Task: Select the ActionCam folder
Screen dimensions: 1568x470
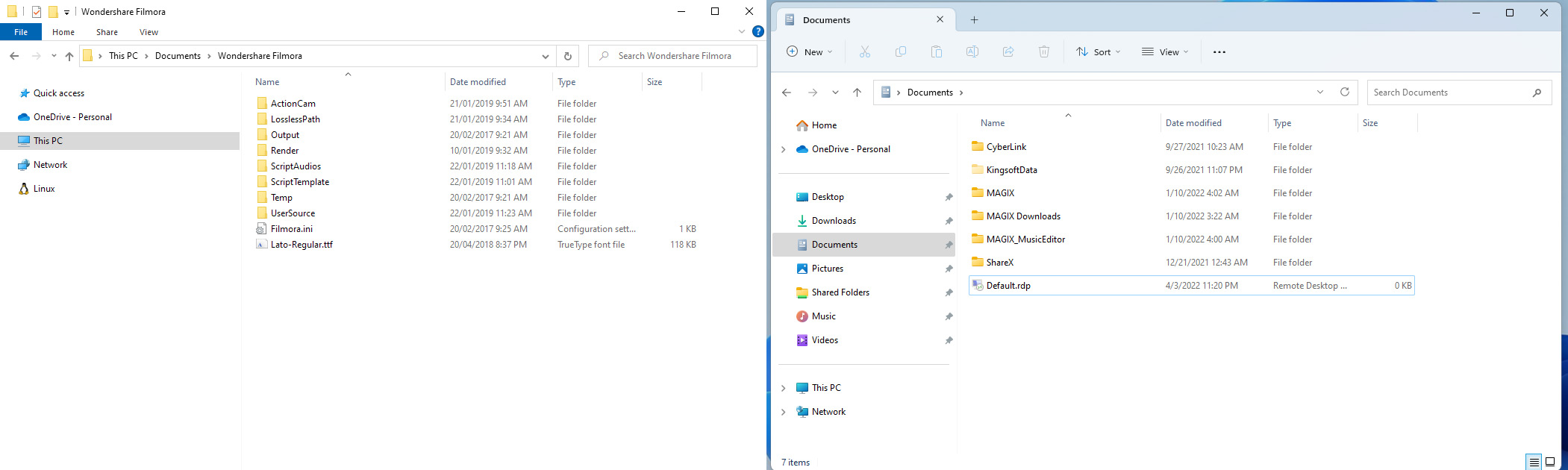Action: [x=293, y=104]
